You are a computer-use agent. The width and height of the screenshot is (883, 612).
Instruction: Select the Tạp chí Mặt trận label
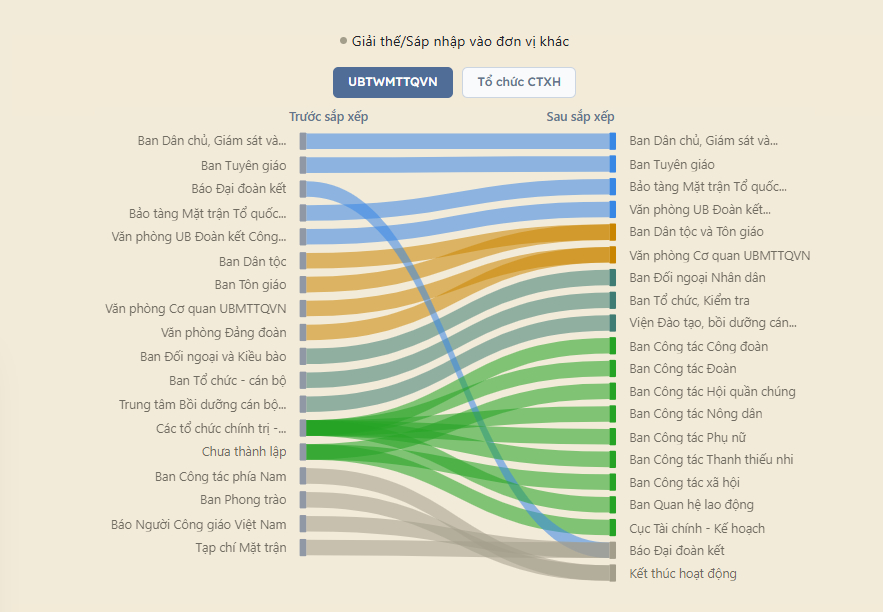tap(240, 547)
